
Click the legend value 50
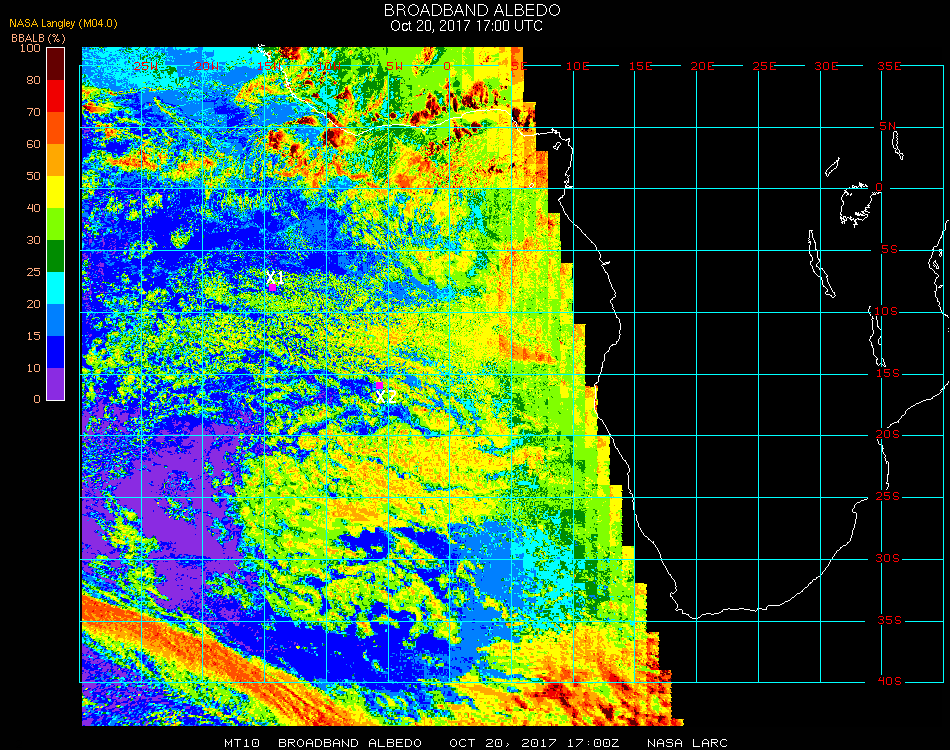(x=33, y=176)
